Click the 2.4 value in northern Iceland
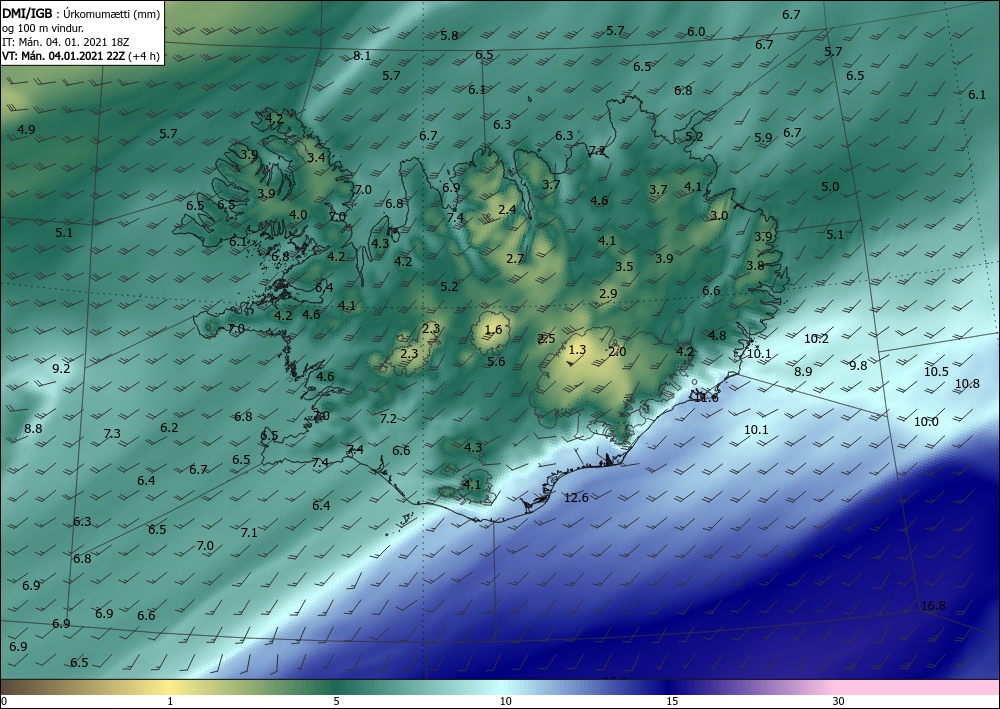 click(507, 209)
